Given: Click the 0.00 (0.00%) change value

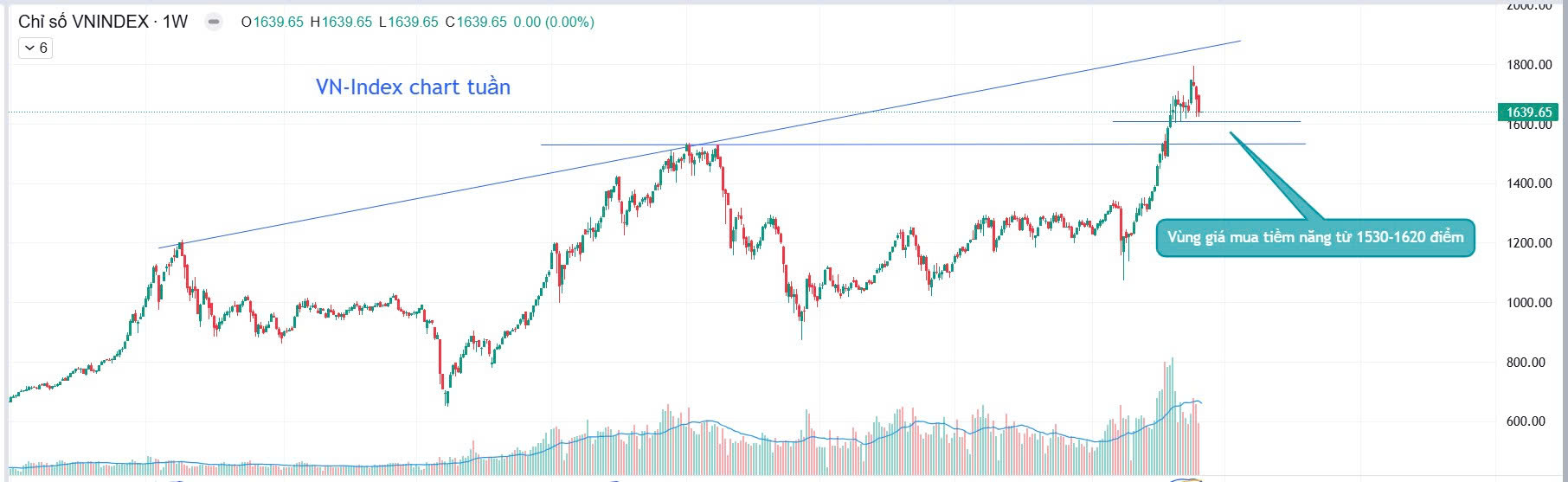Looking at the screenshot, I should 554,22.
